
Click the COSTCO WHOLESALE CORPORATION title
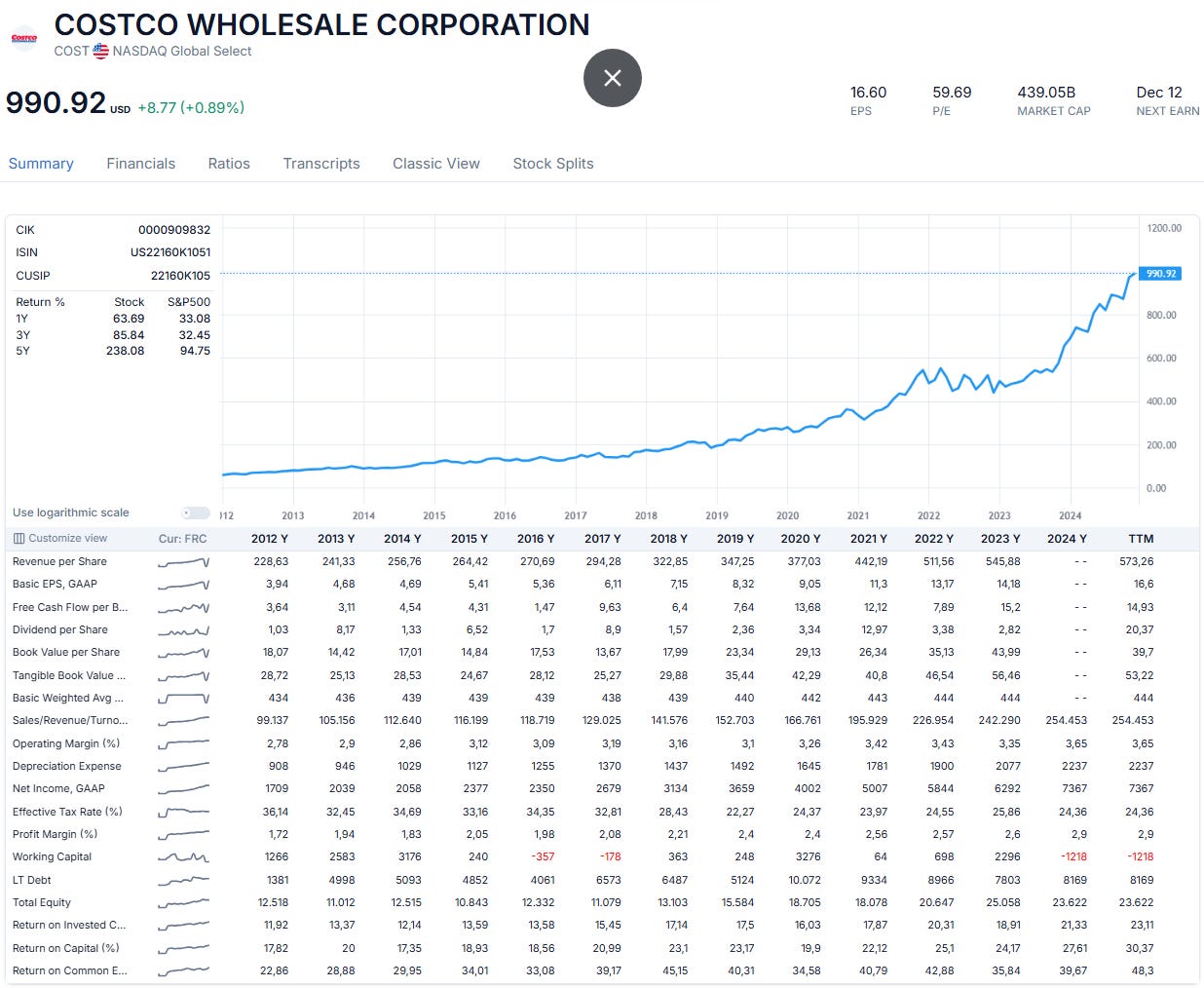[x=322, y=24]
